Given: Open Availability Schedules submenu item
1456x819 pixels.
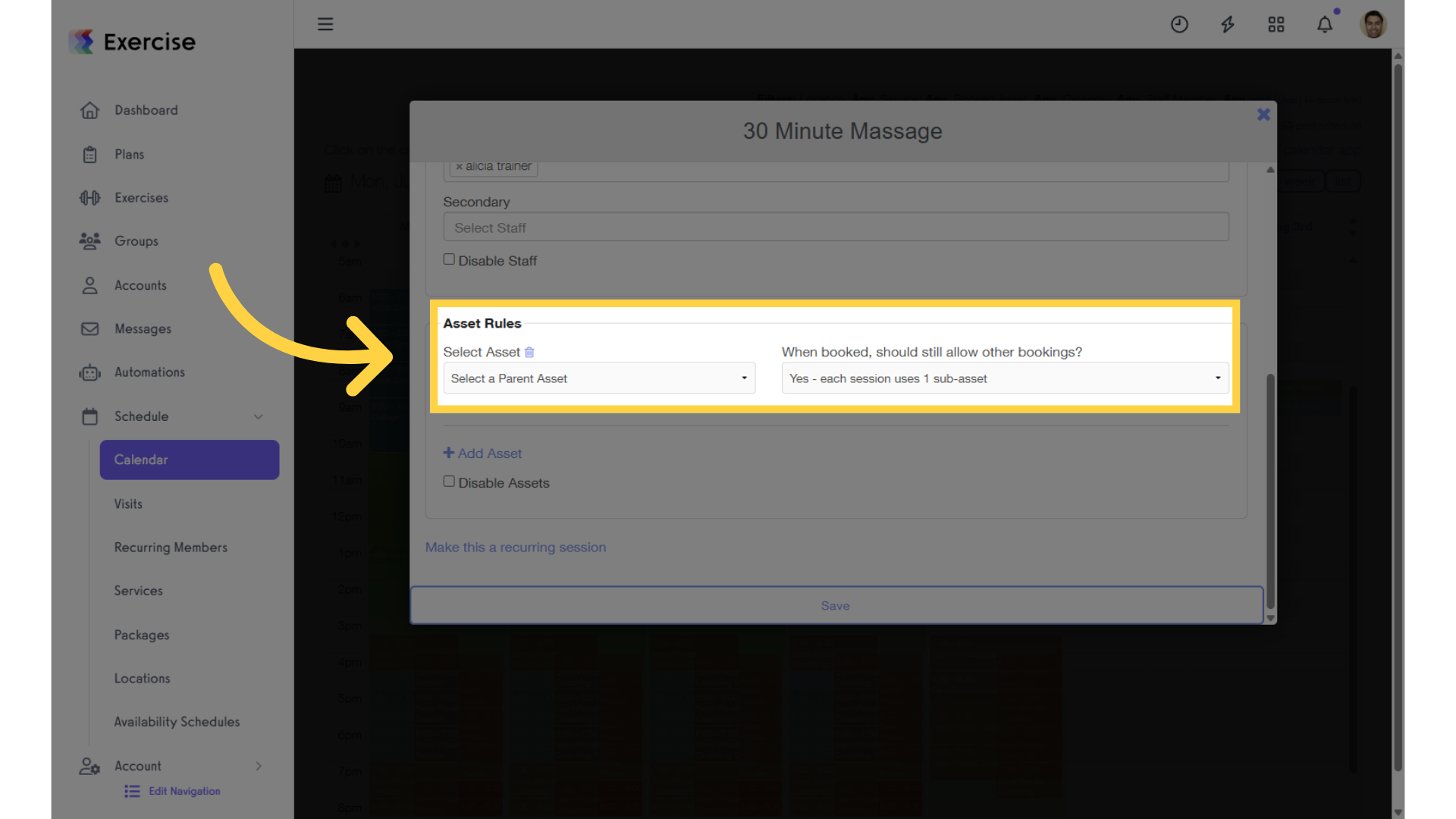Looking at the screenshot, I should (x=177, y=722).
